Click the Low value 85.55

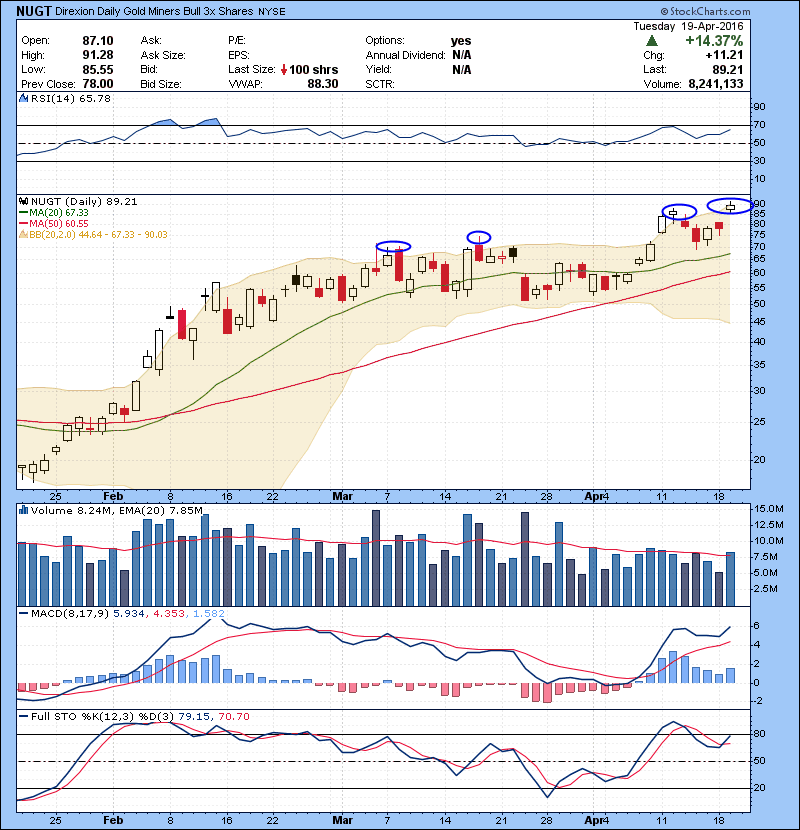[98, 69]
